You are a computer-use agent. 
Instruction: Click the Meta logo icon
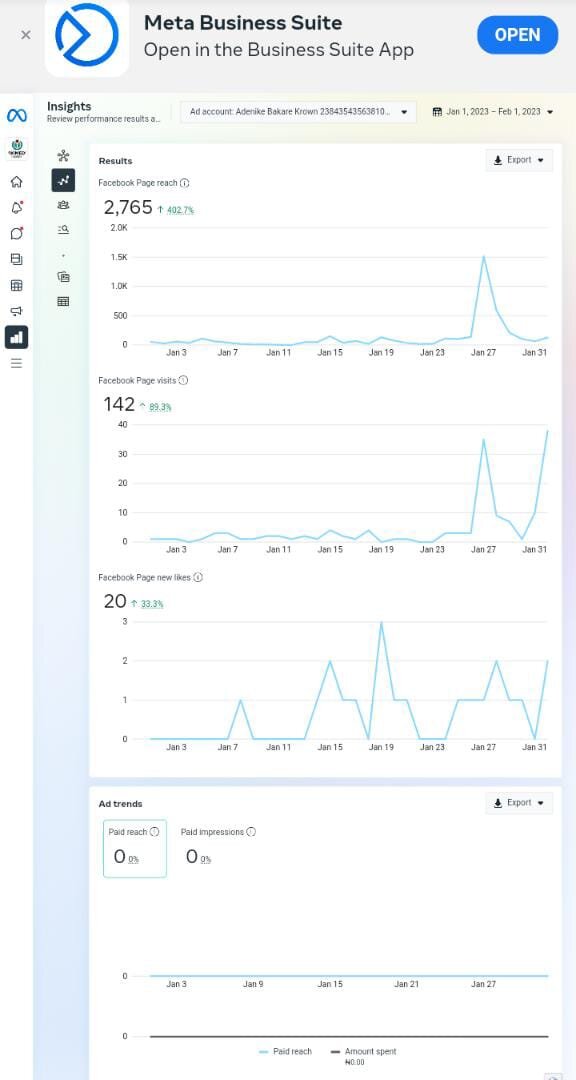[17, 116]
